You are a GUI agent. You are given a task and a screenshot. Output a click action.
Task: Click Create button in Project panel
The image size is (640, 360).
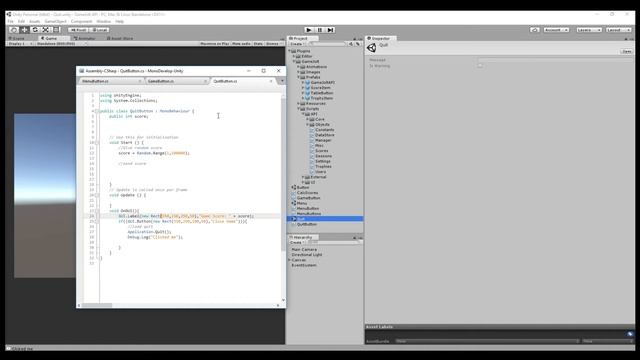click(297, 44)
